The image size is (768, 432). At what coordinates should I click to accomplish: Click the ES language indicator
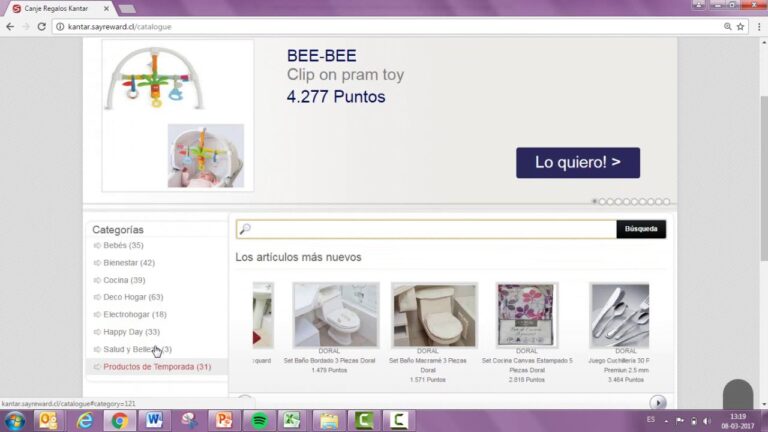point(650,420)
